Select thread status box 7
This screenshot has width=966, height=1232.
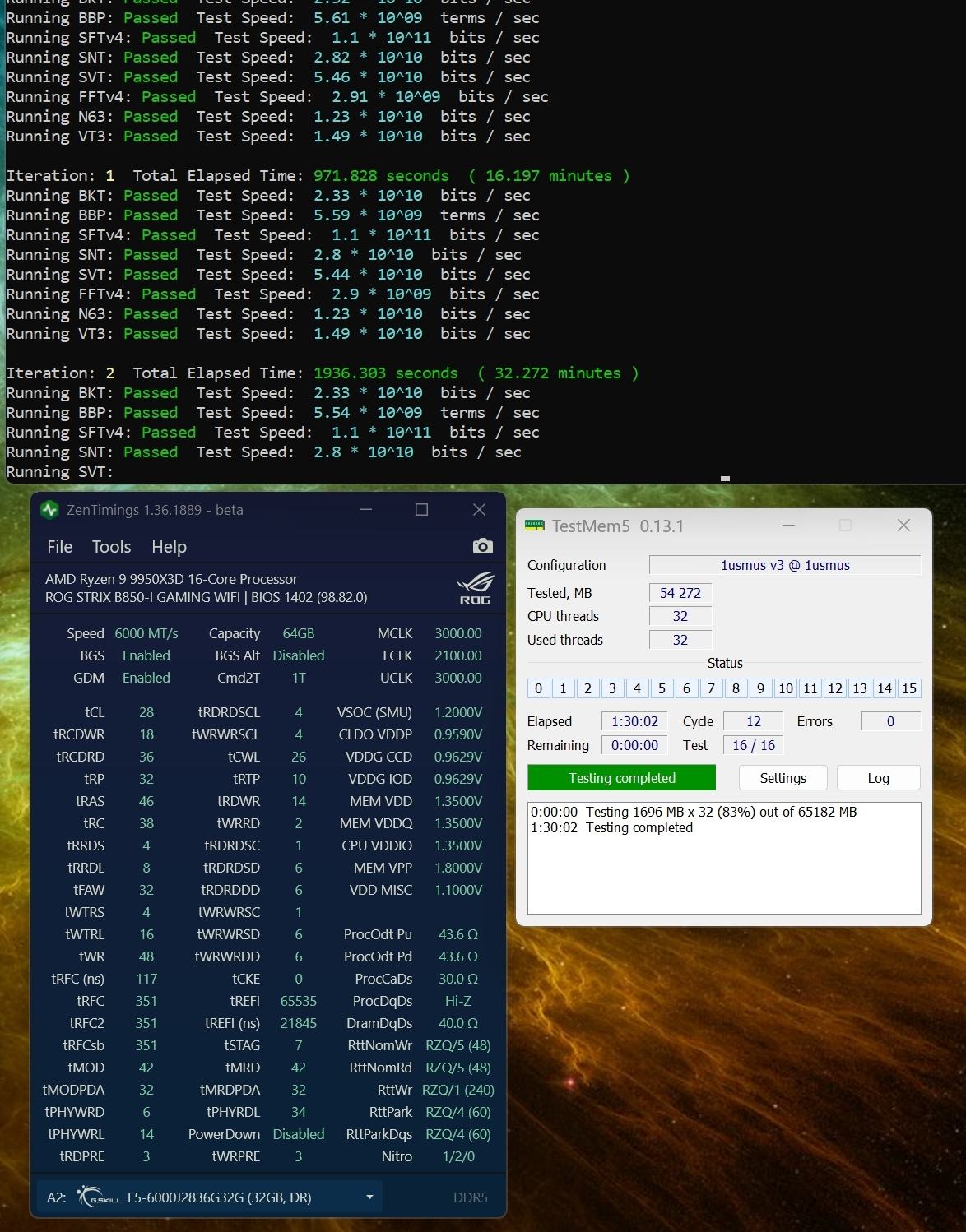(x=711, y=688)
